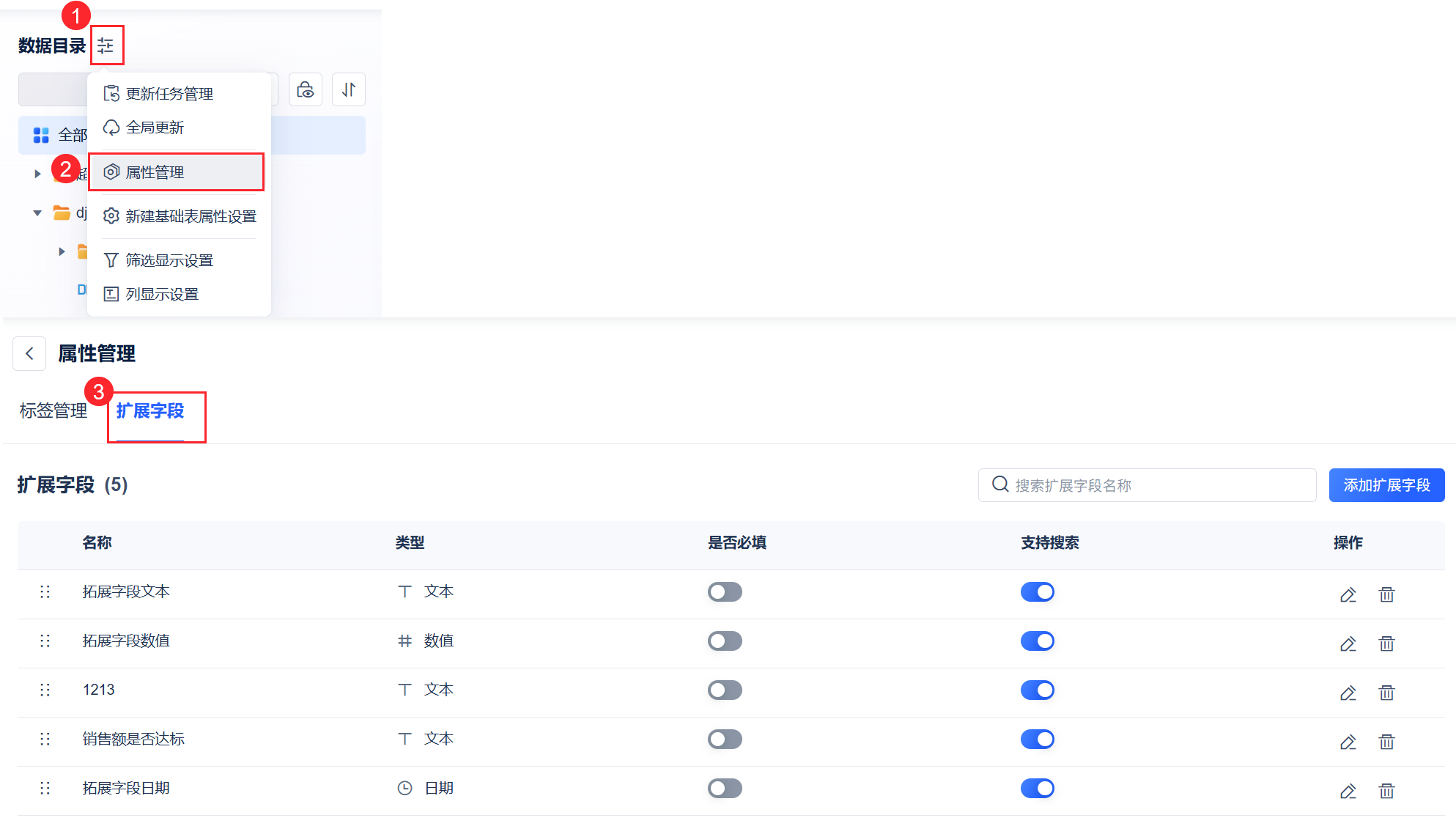Toggle required switch for 拓展字段日期
The width and height of the screenshot is (1456, 826).
(725, 788)
